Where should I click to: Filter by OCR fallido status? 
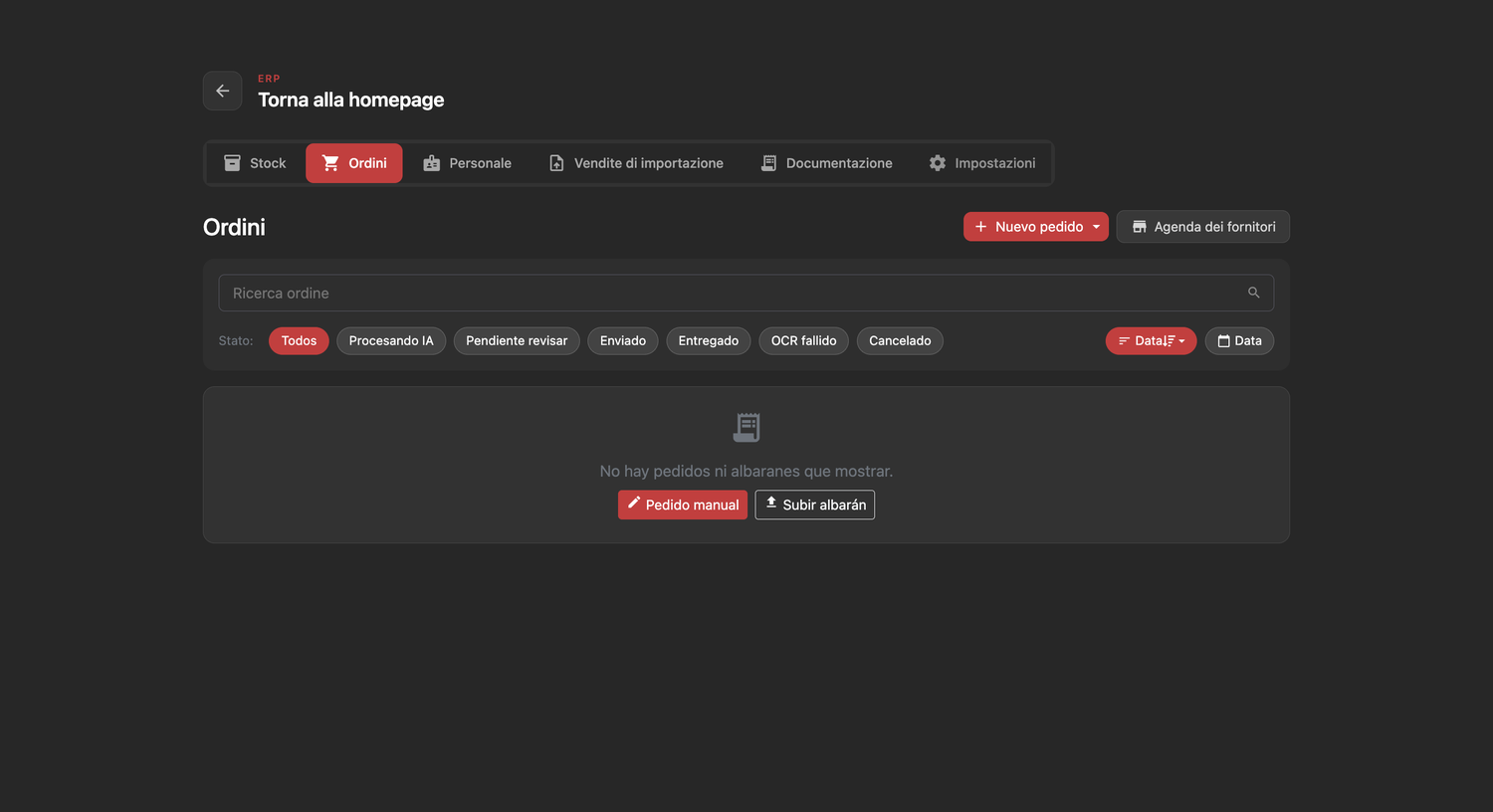click(x=804, y=340)
